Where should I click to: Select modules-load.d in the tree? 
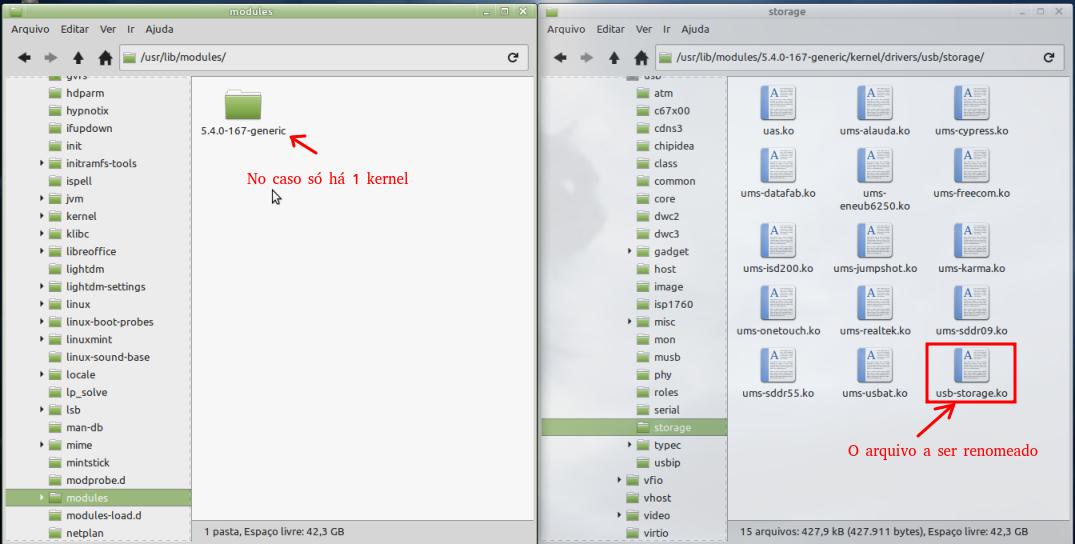pos(104,515)
